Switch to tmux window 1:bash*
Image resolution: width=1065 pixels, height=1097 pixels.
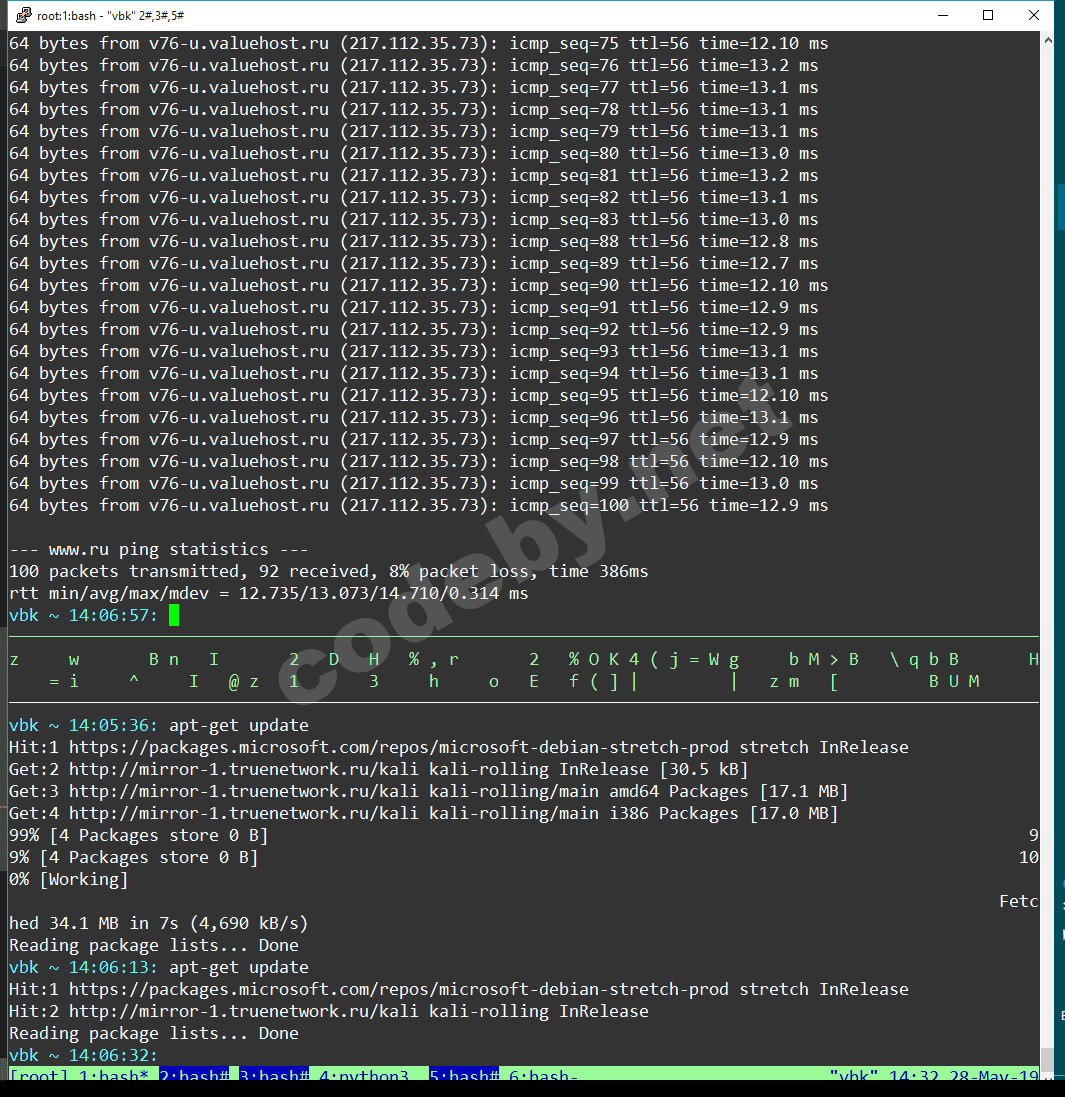tap(113, 1075)
